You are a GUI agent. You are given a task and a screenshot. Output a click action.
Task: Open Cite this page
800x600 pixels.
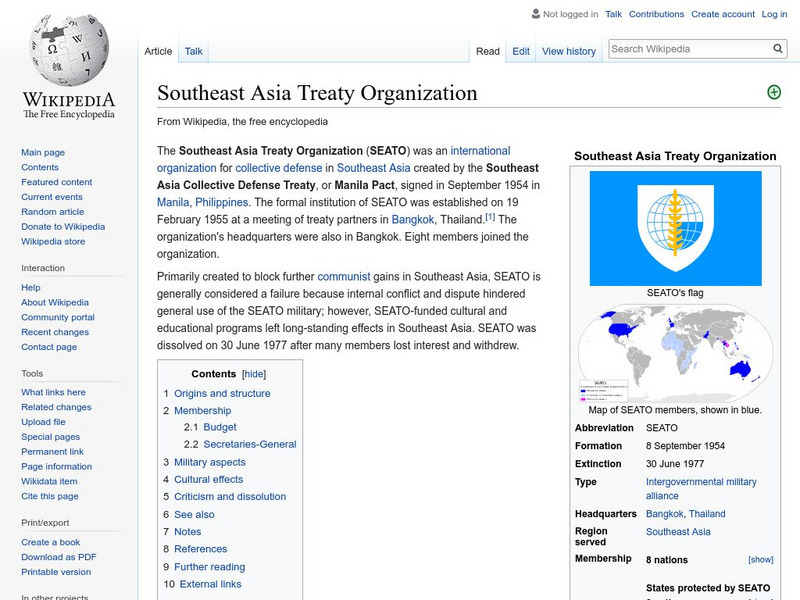tap(49, 495)
